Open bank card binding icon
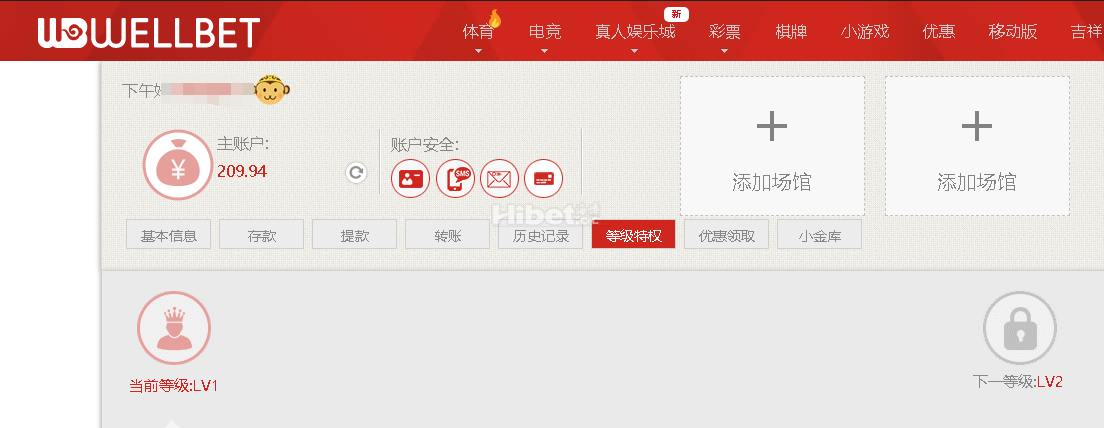Screen dimensions: 1104x428 click(x=543, y=179)
